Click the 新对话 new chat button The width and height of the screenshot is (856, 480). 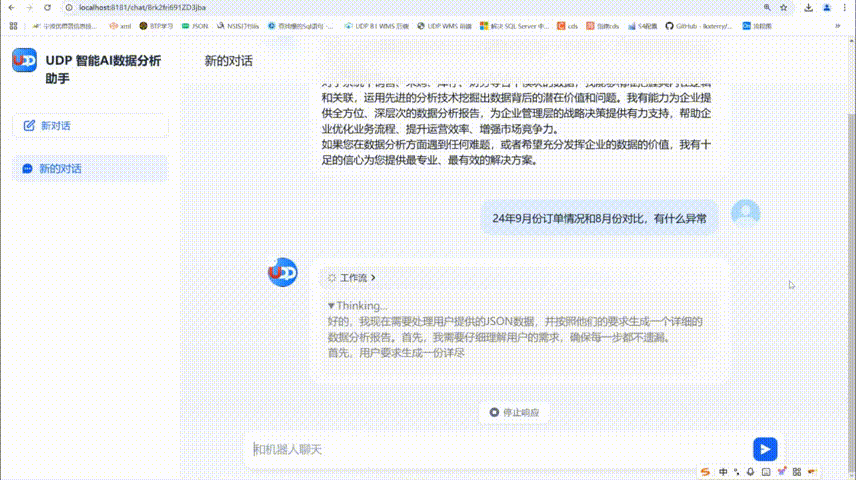pos(91,126)
